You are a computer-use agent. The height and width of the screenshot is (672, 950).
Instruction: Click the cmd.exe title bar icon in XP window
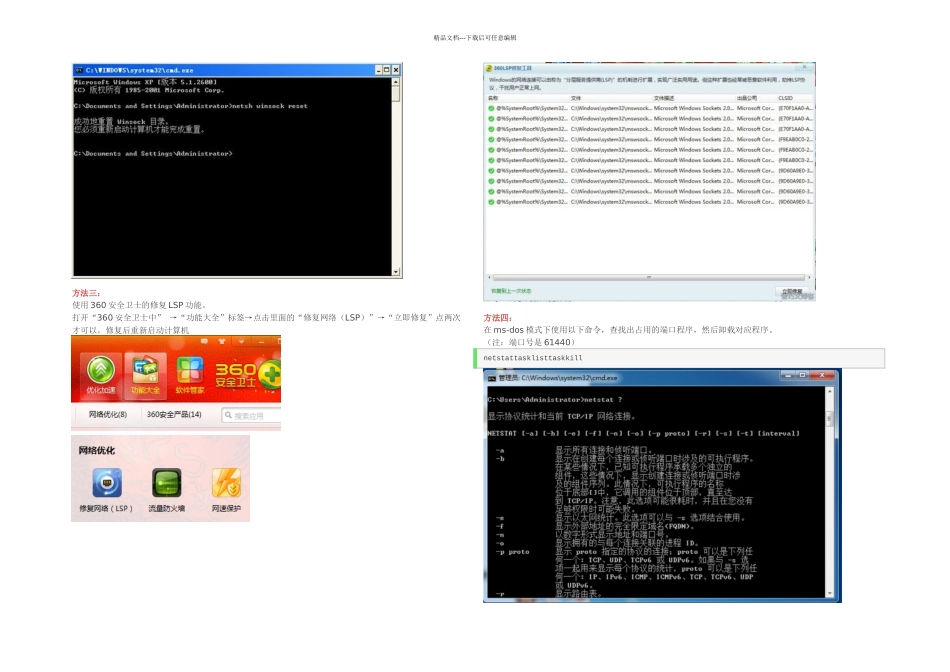tap(79, 70)
